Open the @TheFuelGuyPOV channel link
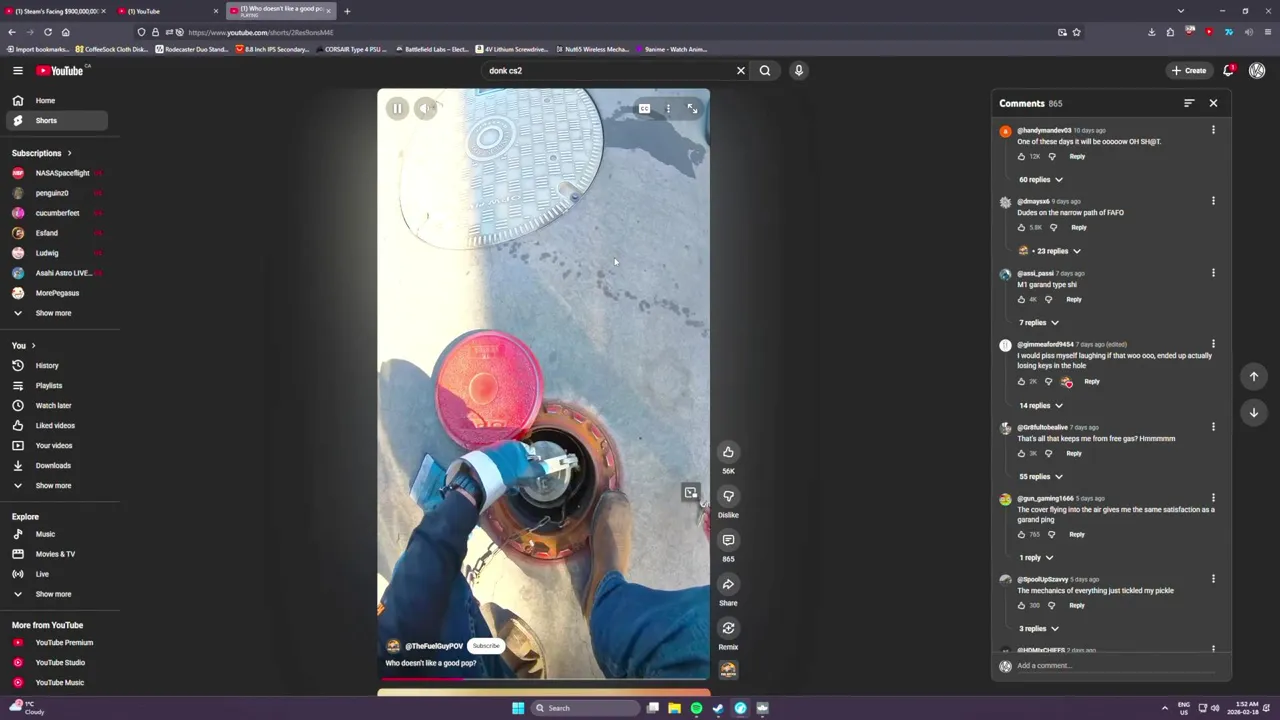This screenshot has width=1280, height=720. (434, 646)
